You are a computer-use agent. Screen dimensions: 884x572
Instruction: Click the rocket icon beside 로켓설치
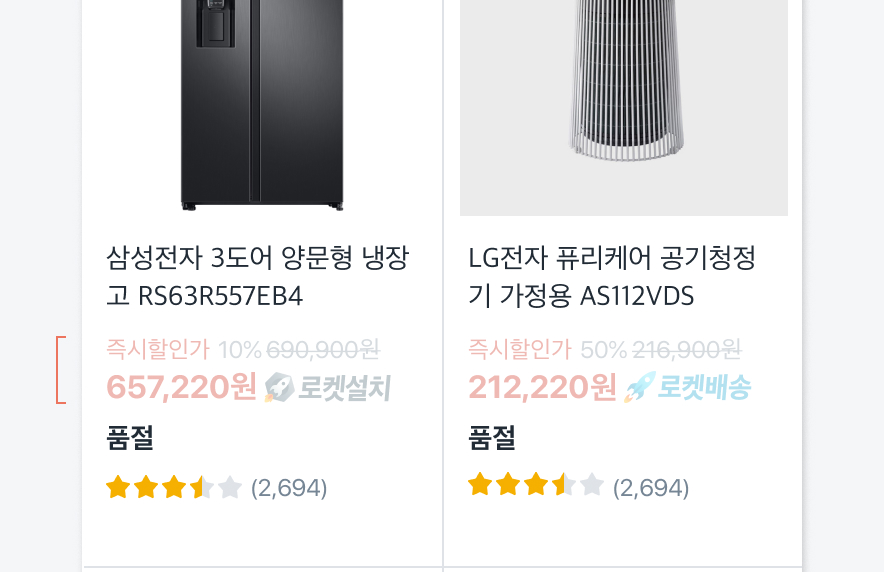point(279,388)
